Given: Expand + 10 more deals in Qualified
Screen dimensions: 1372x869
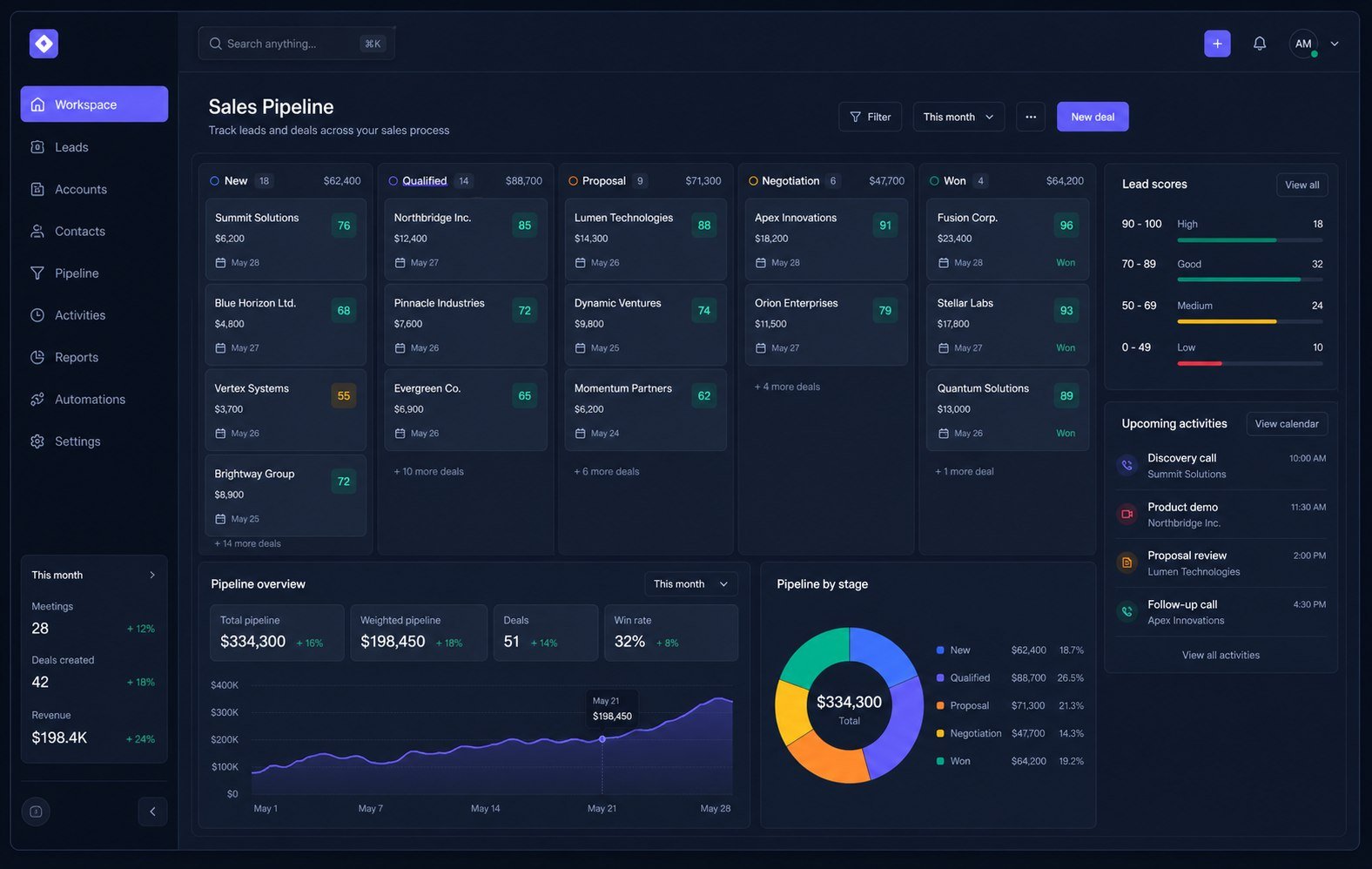Looking at the screenshot, I should pos(428,471).
